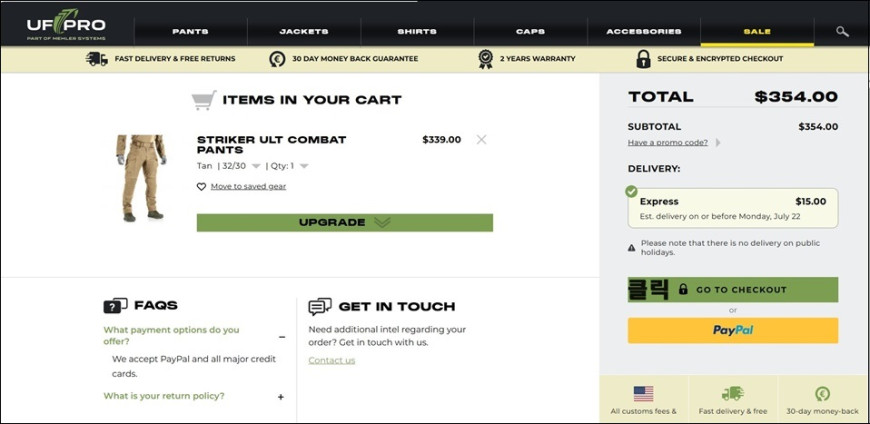Screen dimensions: 870x424
Task: Open the search magnifier icon
Action: point(842,32)
